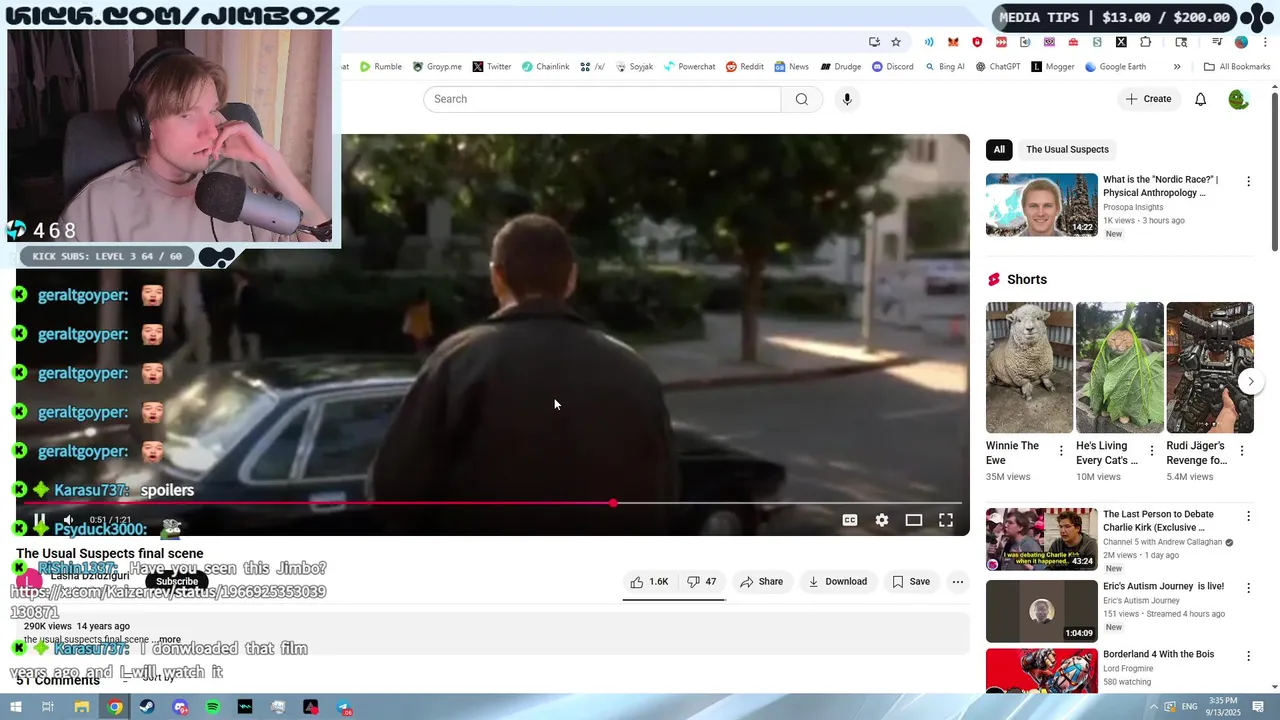Start voice search with microphone icon
The image size is (1280, 720).
(847, 99)
